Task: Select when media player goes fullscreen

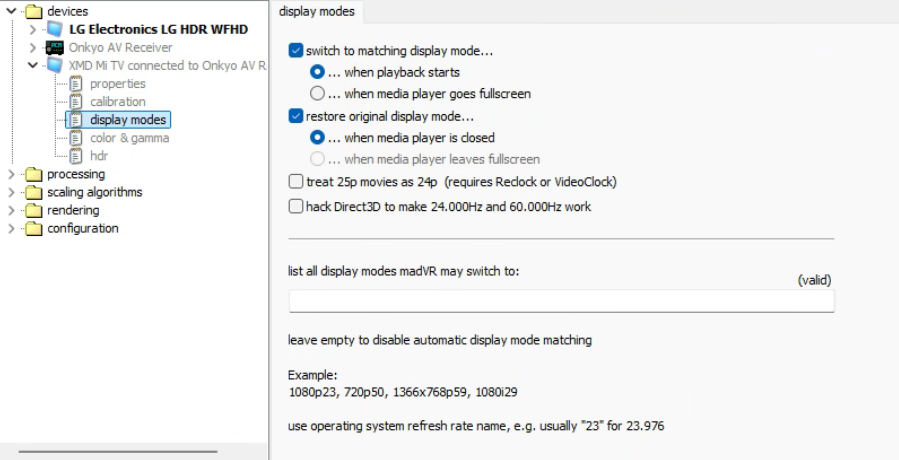Action: pos(317,94)
